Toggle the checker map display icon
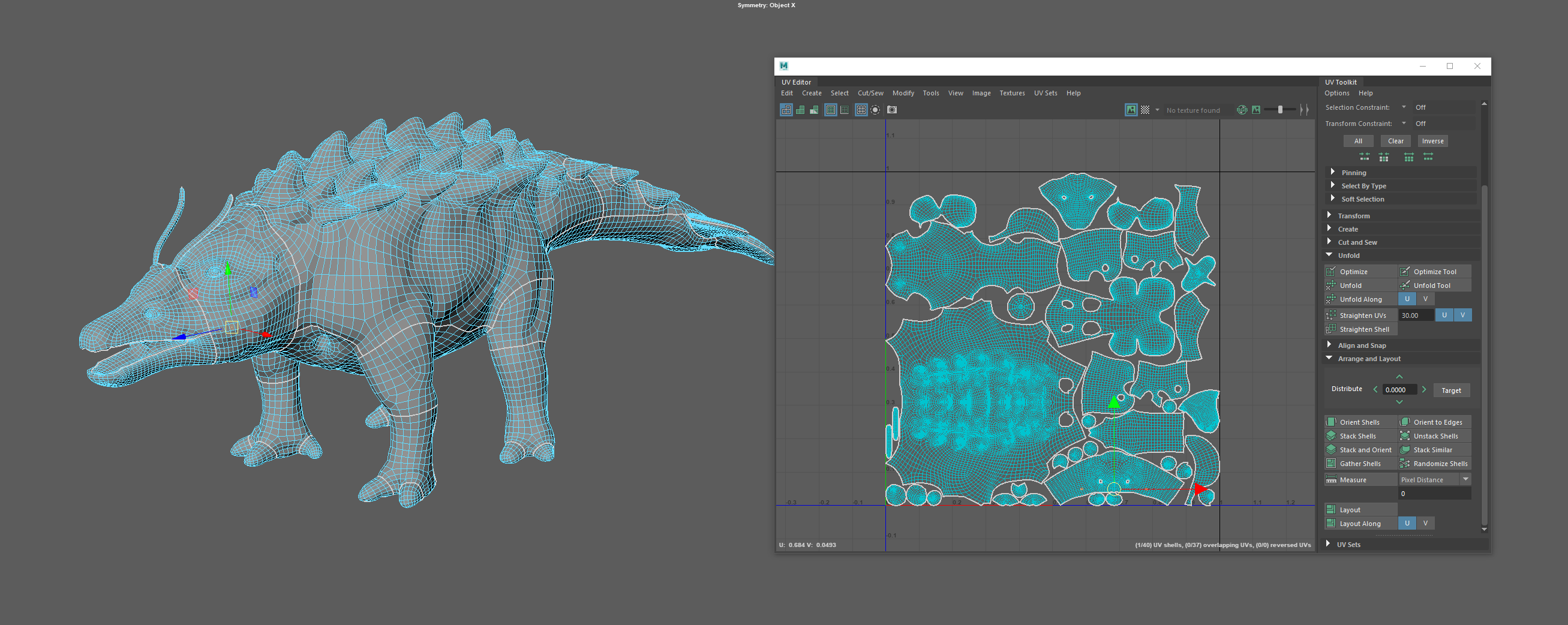 click(x=1145, y=110)
